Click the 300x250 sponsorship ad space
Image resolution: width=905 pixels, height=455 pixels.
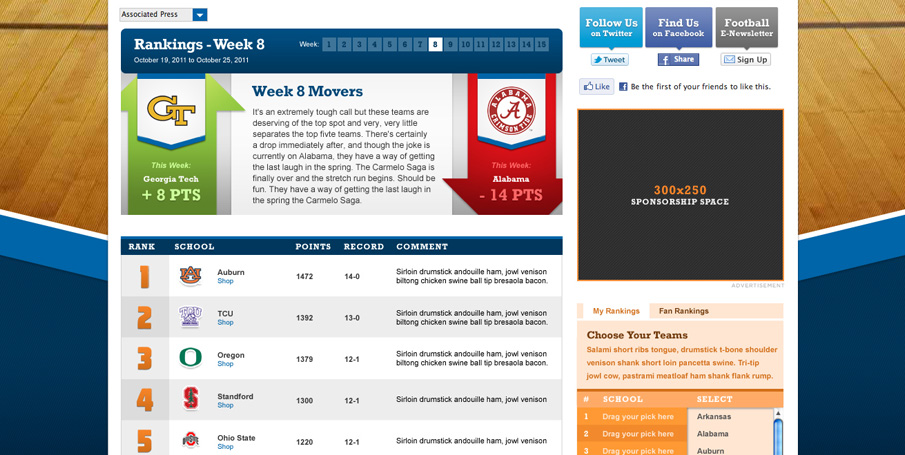[680, 195]
